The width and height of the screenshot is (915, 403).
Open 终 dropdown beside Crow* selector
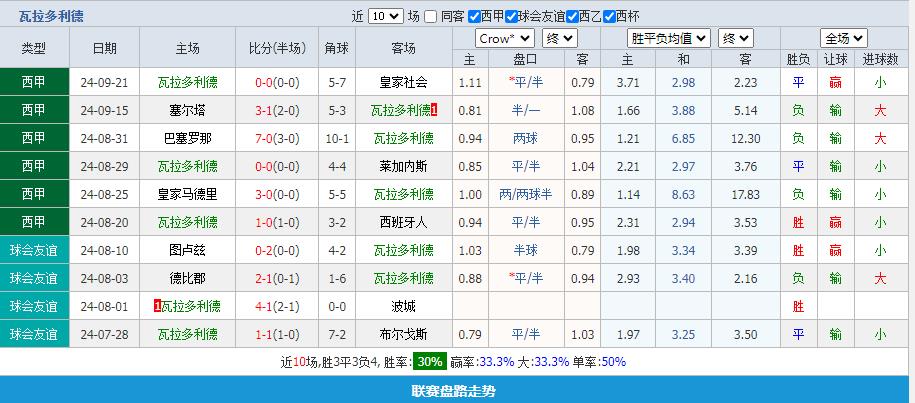tap(559, 39)
